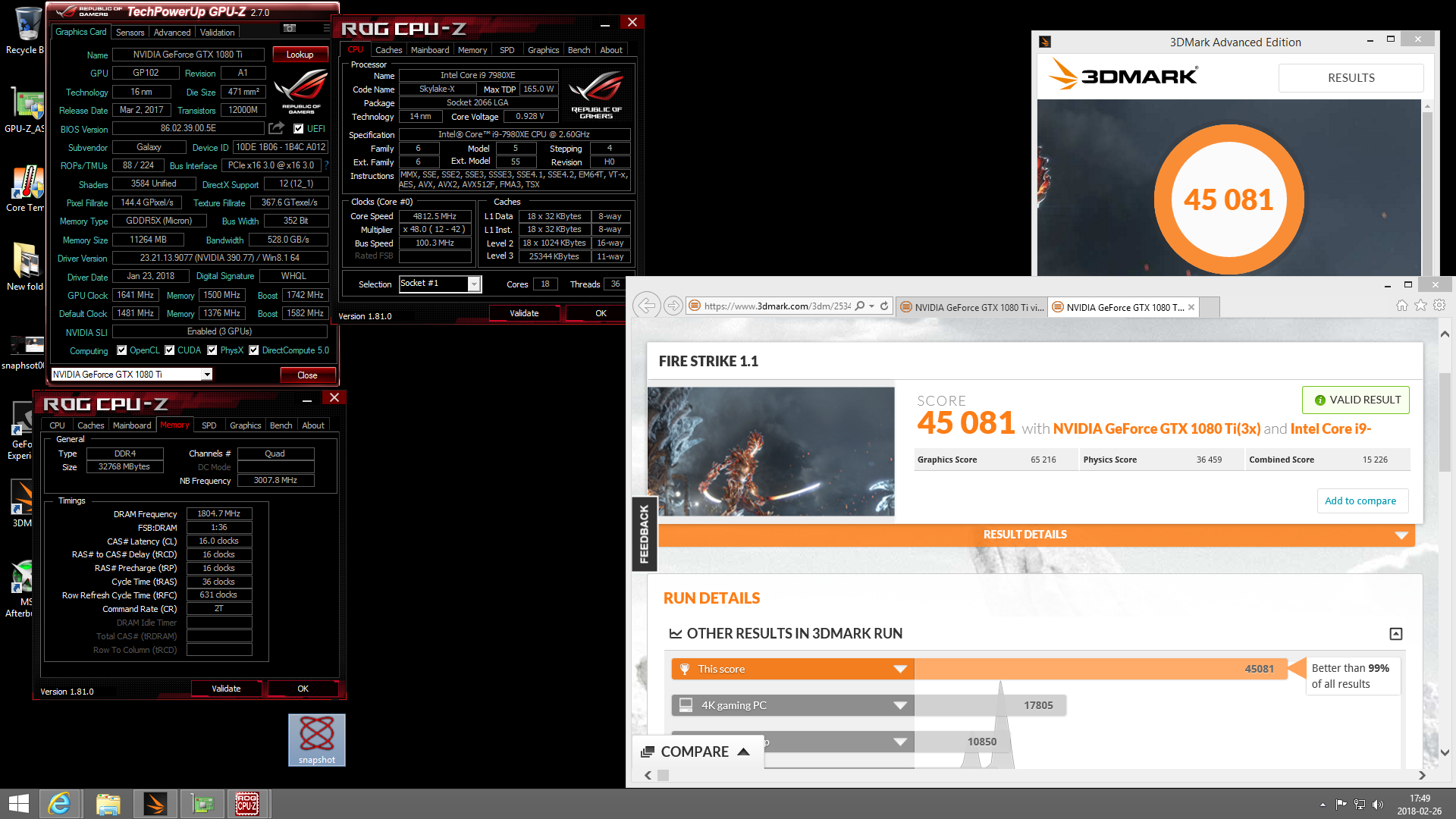Open 3DMark taskbar icon
The height and width of the screenshot is (819, 1456).
(x=155, y=804)
